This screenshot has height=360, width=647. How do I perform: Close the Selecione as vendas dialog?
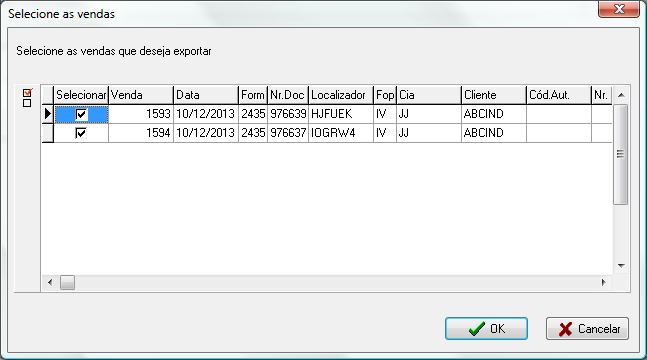[619, 9]
